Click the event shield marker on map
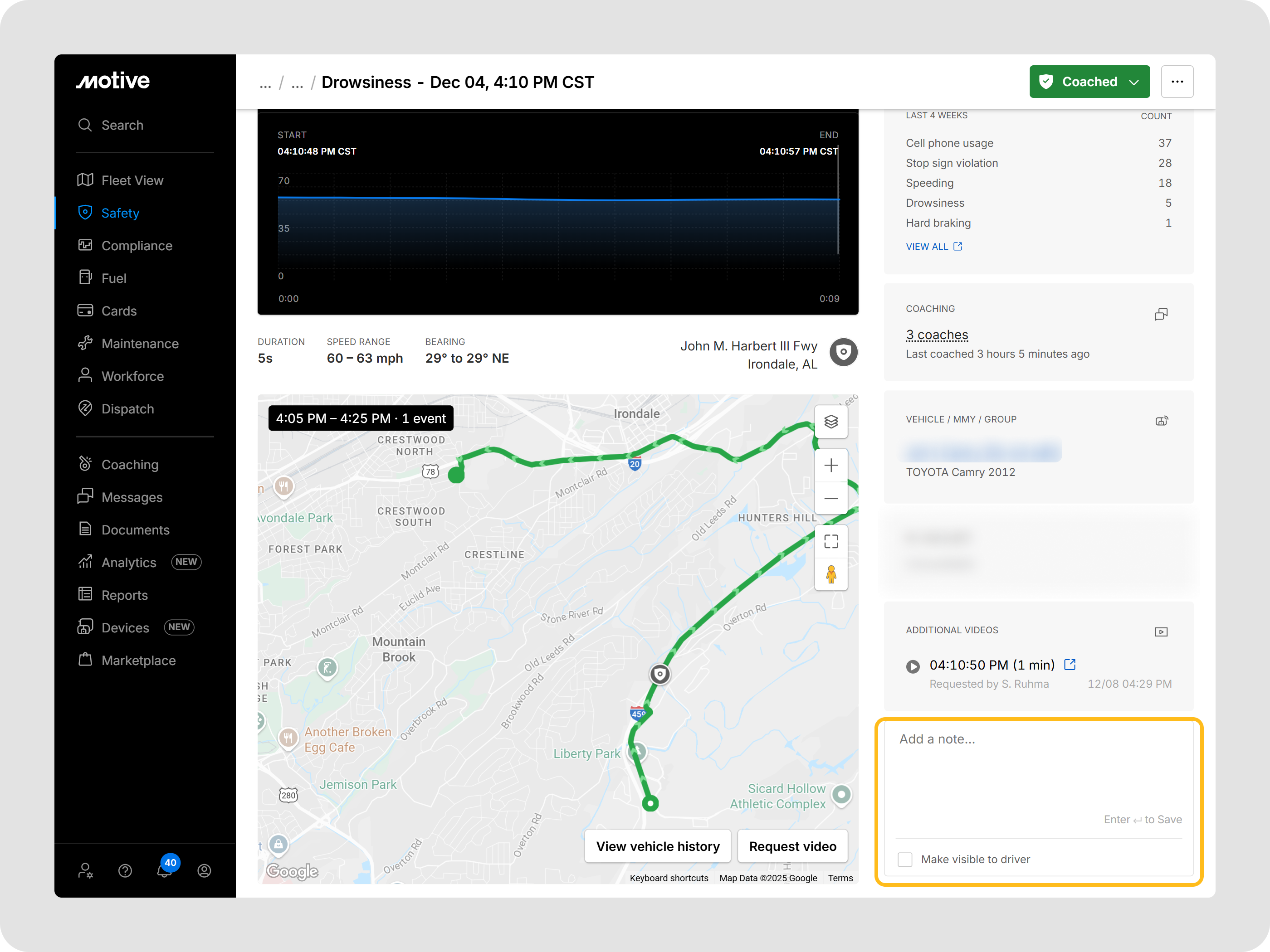Image resolution: width=1270 pixels, height=952 pixels. 659,674
